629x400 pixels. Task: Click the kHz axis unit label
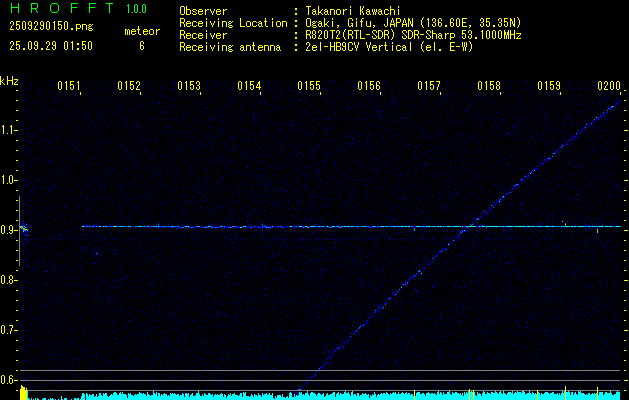9,80
